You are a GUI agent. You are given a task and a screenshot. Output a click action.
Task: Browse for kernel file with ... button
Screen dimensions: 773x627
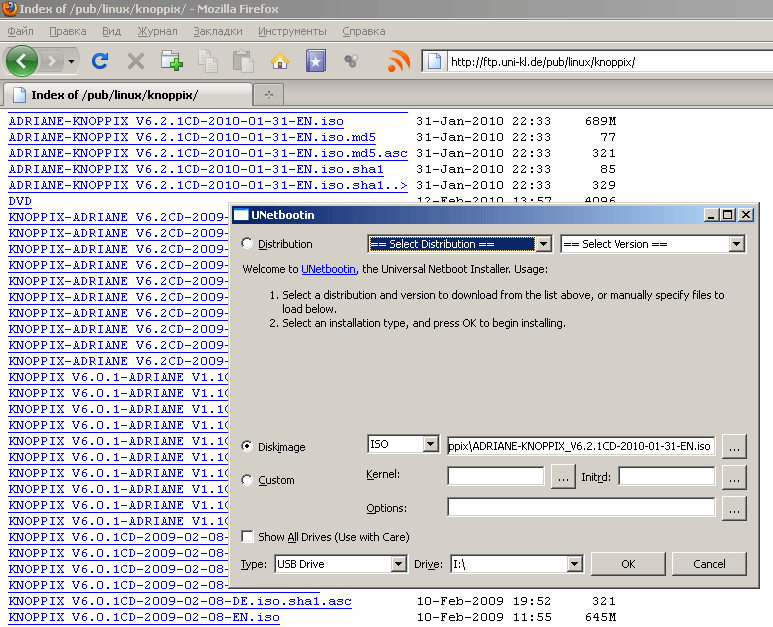[563, 477]
